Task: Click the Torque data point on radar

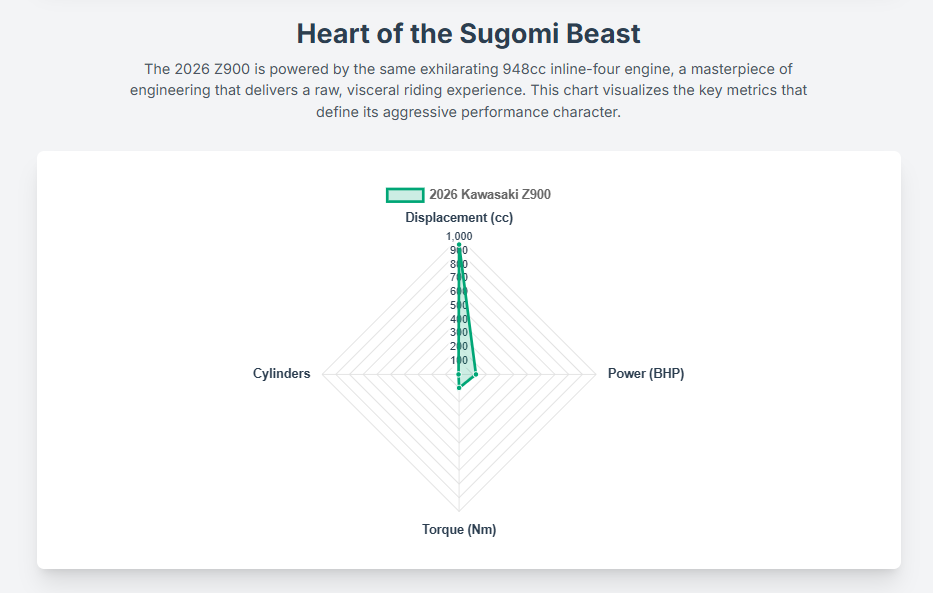Action: (459, 388)
